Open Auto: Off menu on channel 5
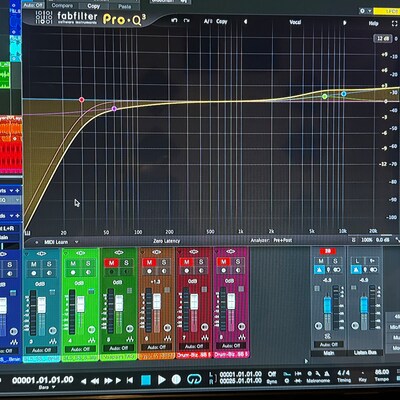Screen dimensions: 400x400 118,348
